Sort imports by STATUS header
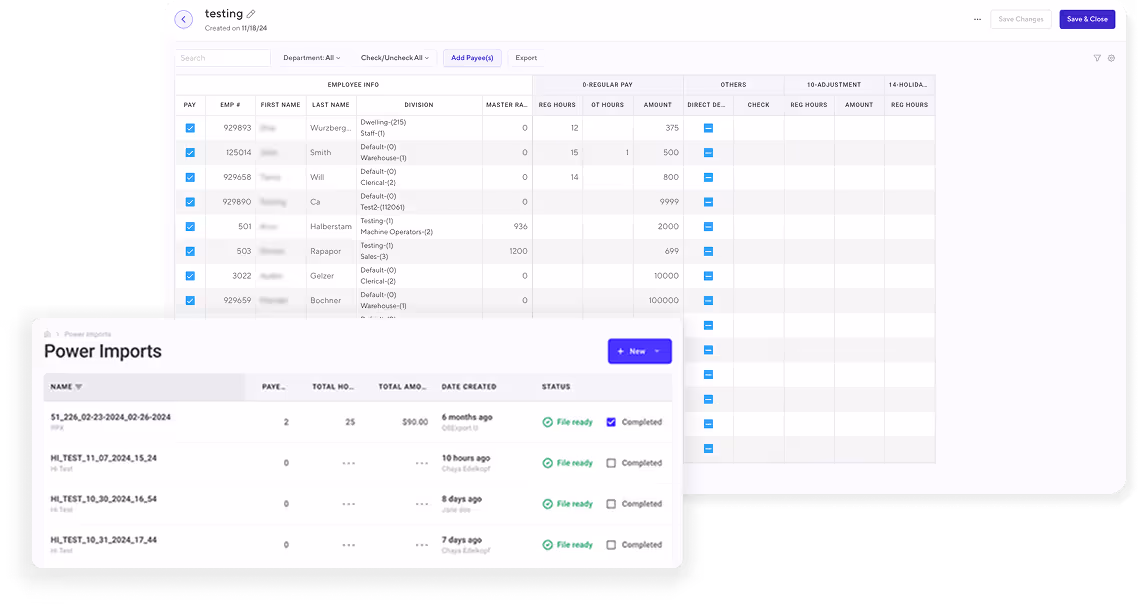The image size is (1140, 604). pyautogui.click(x=556, y=387)
